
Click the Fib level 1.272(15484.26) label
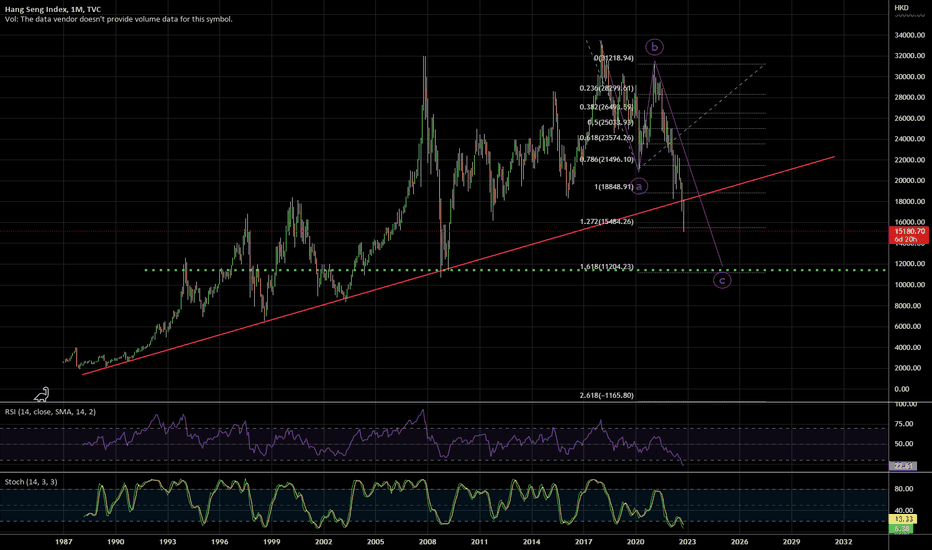coord(606,222)
